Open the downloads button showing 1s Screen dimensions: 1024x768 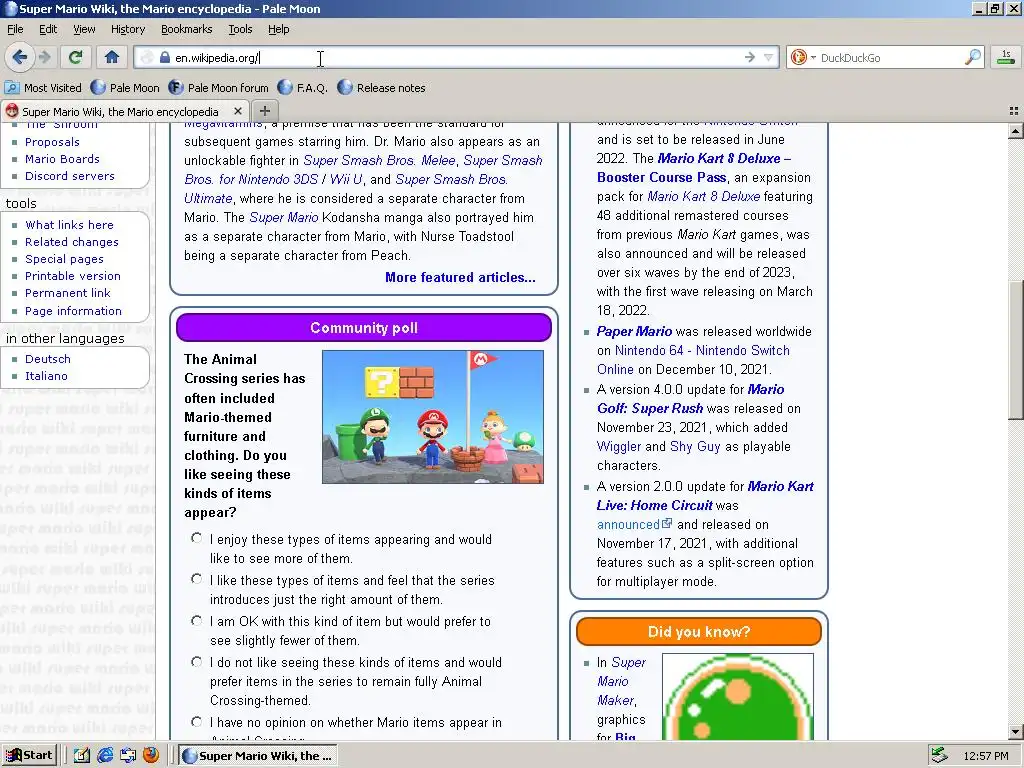1006,57
